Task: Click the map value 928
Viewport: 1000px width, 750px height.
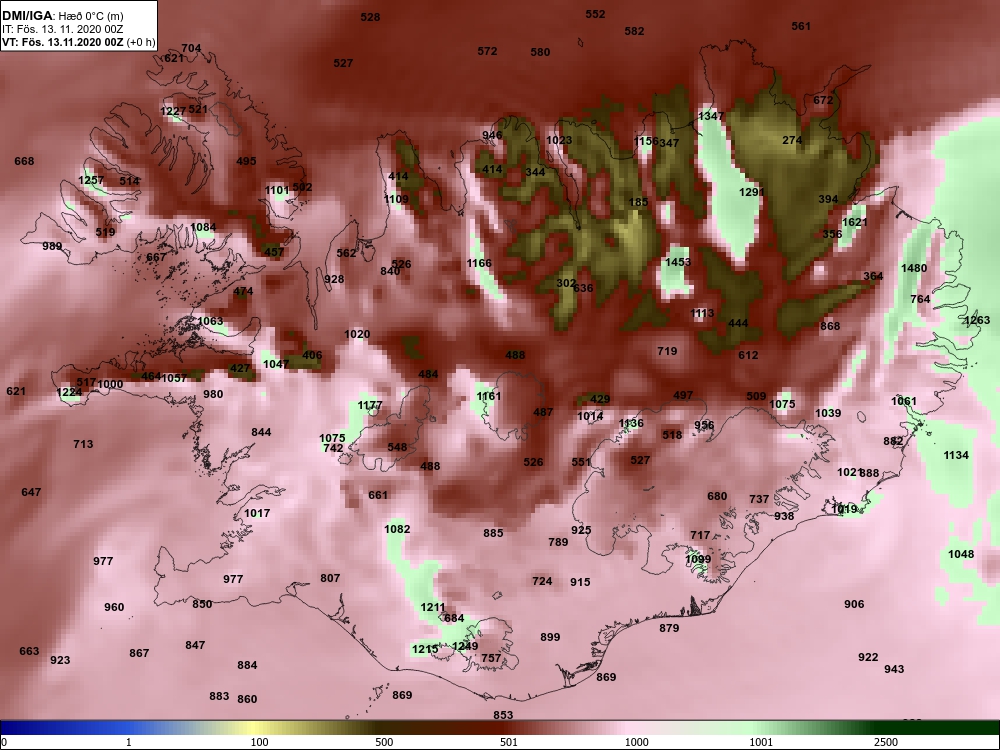Action: click(334, 279)
